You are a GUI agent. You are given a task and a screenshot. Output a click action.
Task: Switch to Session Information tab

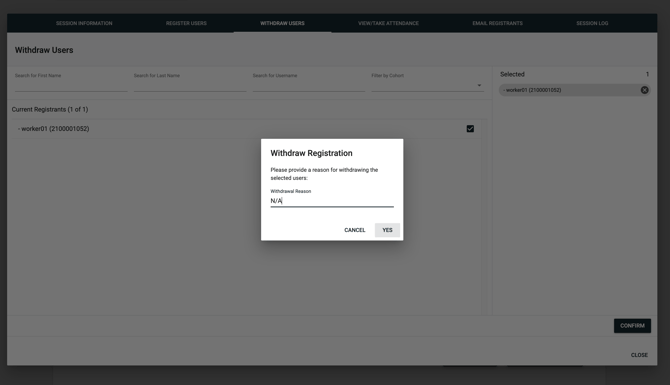(x=84, y=23)
